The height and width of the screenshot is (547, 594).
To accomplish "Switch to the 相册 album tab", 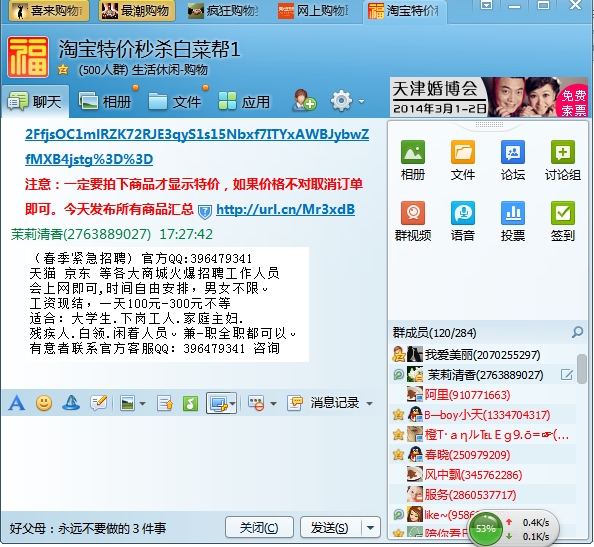I will [105, 102].
